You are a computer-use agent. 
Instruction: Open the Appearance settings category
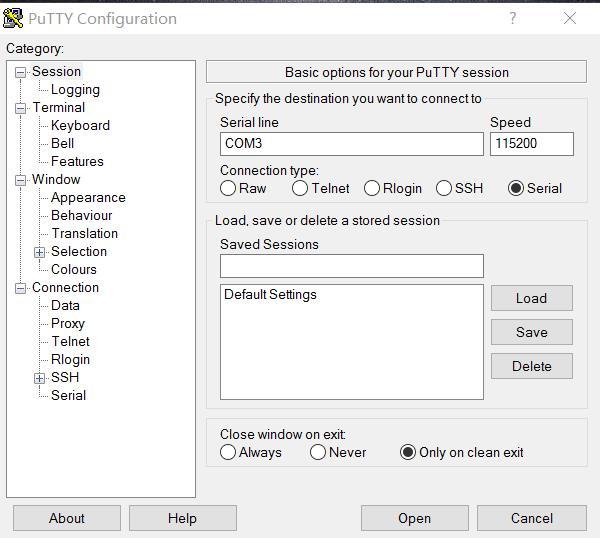[x=88, y=197]
